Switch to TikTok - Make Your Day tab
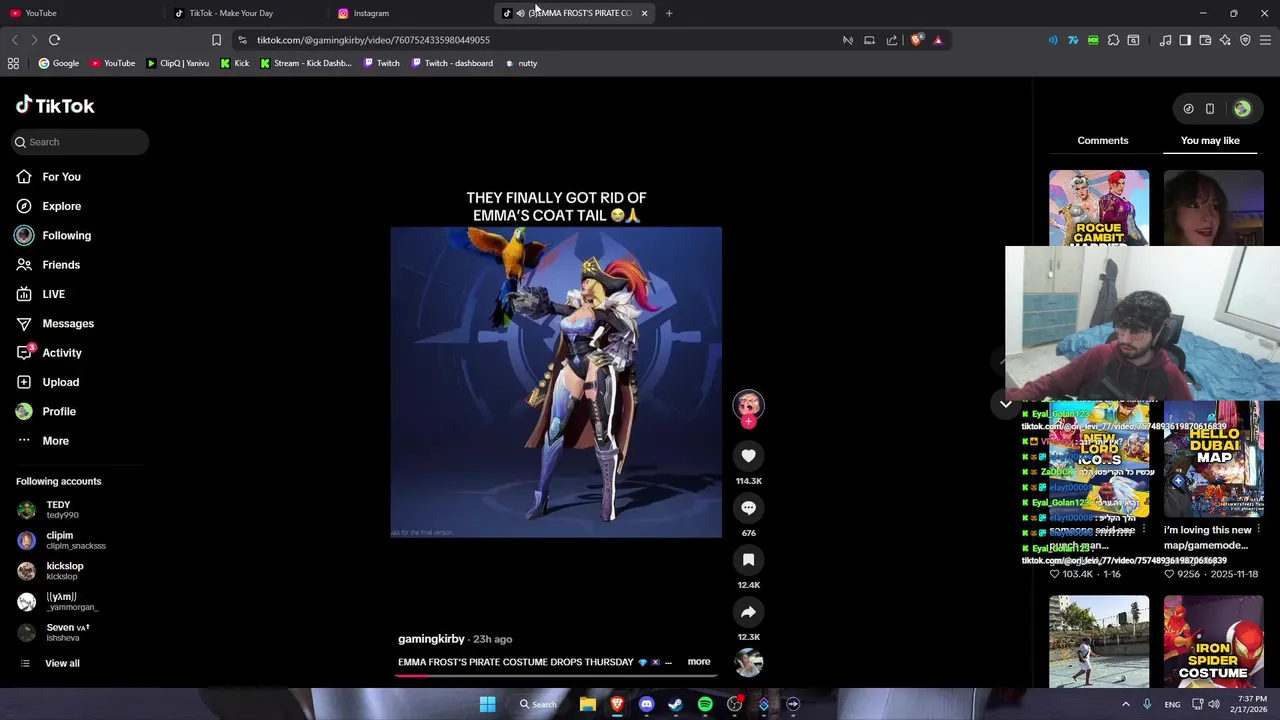Image resolution: width=1280 pixels, height=720 pixels. [x=245, y=13]
